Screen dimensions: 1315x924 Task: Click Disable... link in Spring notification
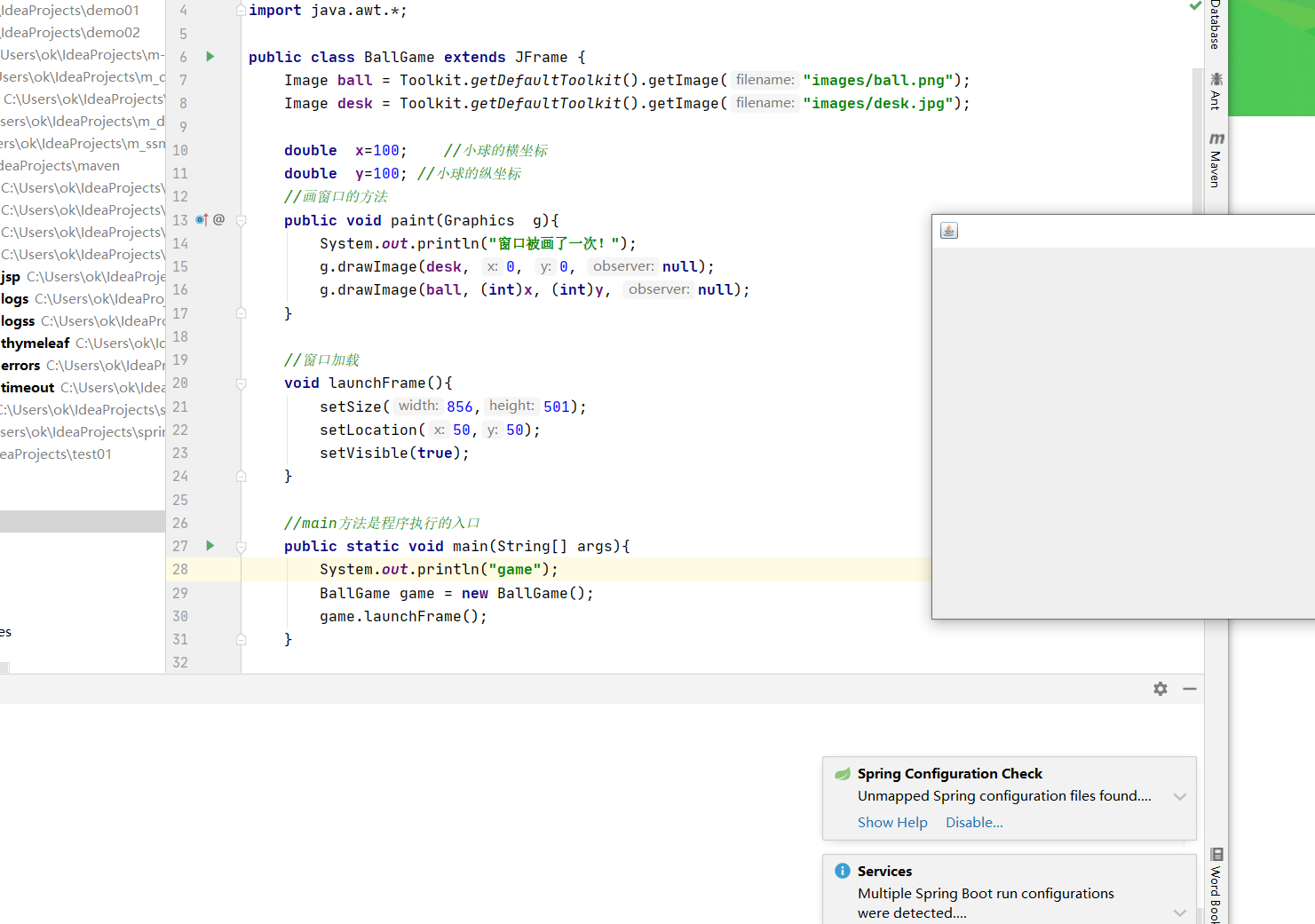tap(974, 823)
